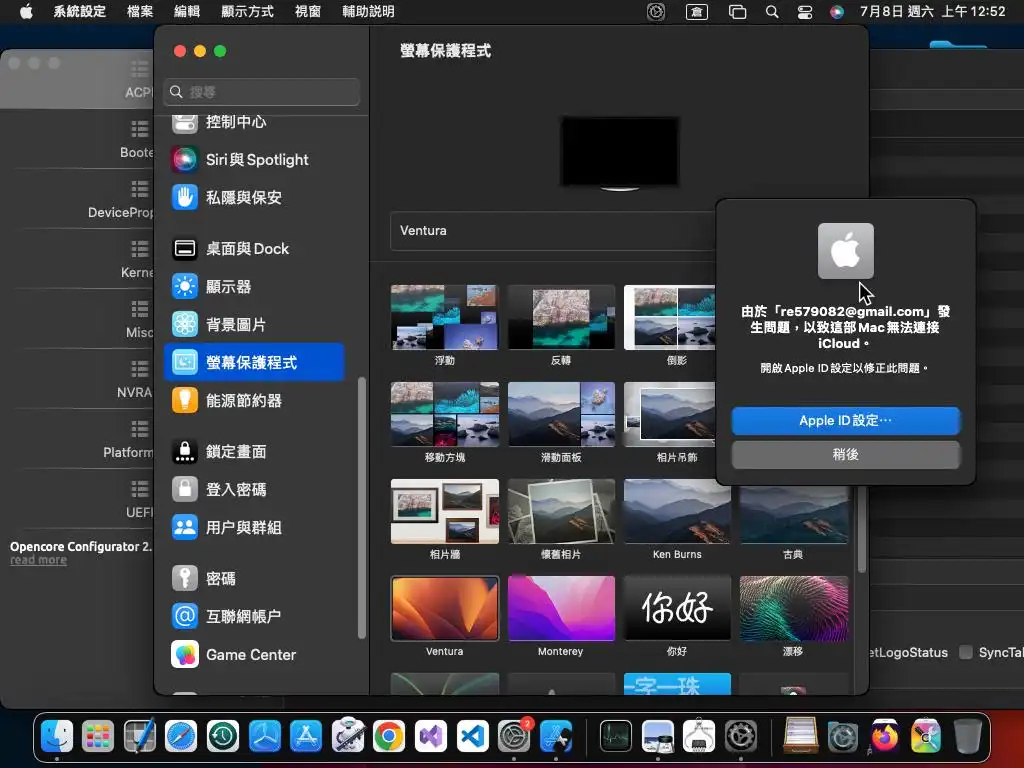Click Apple ID設定 button in dialog
Viewport: 1024px width, 768px height.
(x=846, y=421)
